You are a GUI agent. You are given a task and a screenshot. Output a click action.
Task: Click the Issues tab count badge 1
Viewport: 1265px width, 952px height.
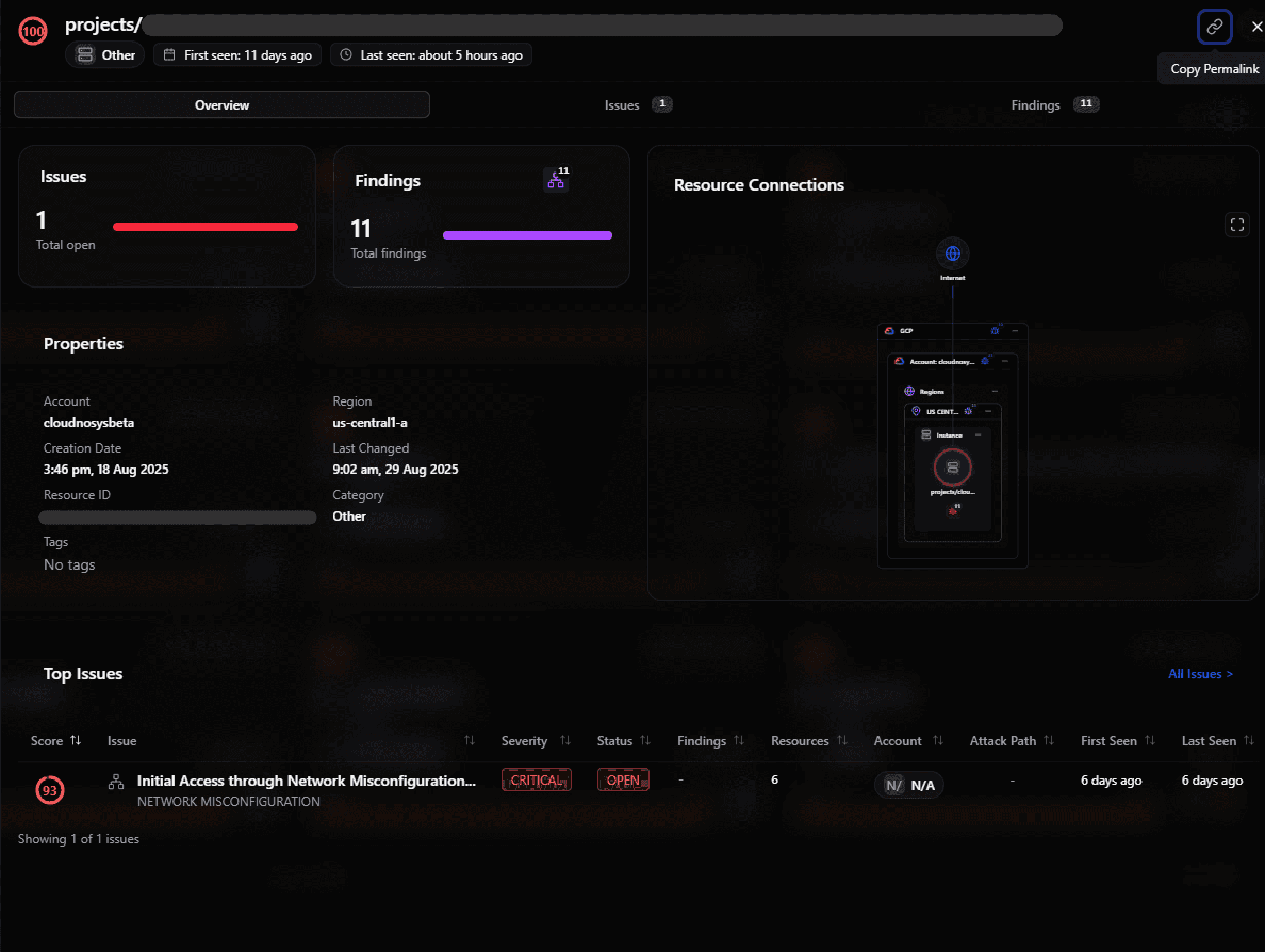point(662,104)
